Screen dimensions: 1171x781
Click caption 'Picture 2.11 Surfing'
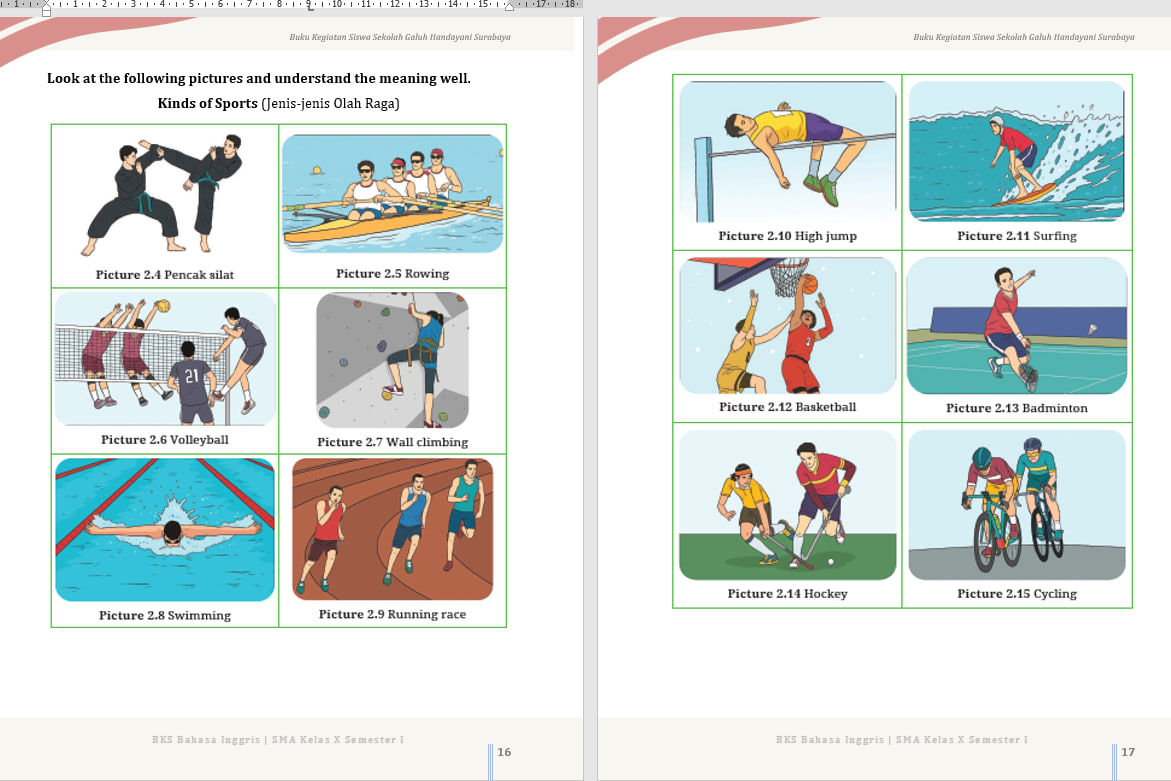pyautogui.click(x=1017, y=236)
